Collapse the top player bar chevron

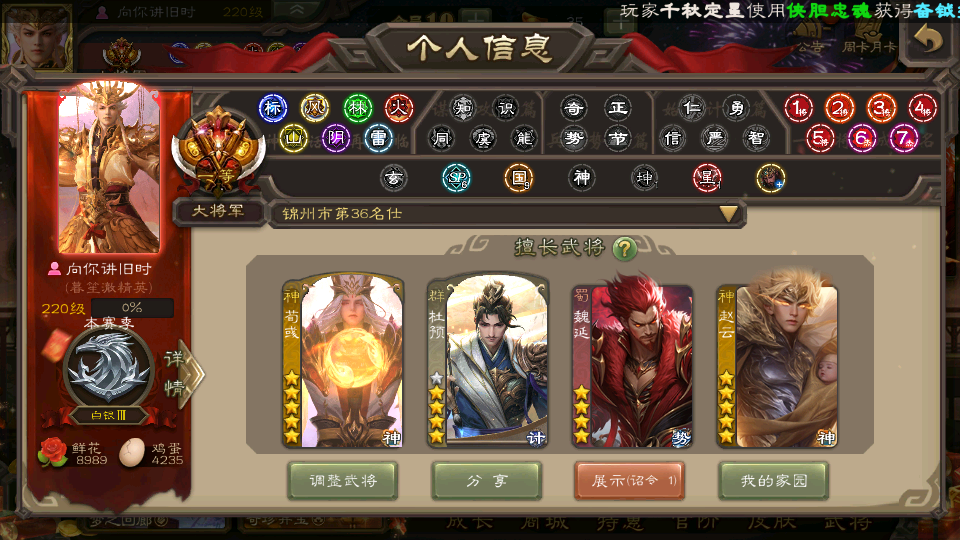pos(297,9)
